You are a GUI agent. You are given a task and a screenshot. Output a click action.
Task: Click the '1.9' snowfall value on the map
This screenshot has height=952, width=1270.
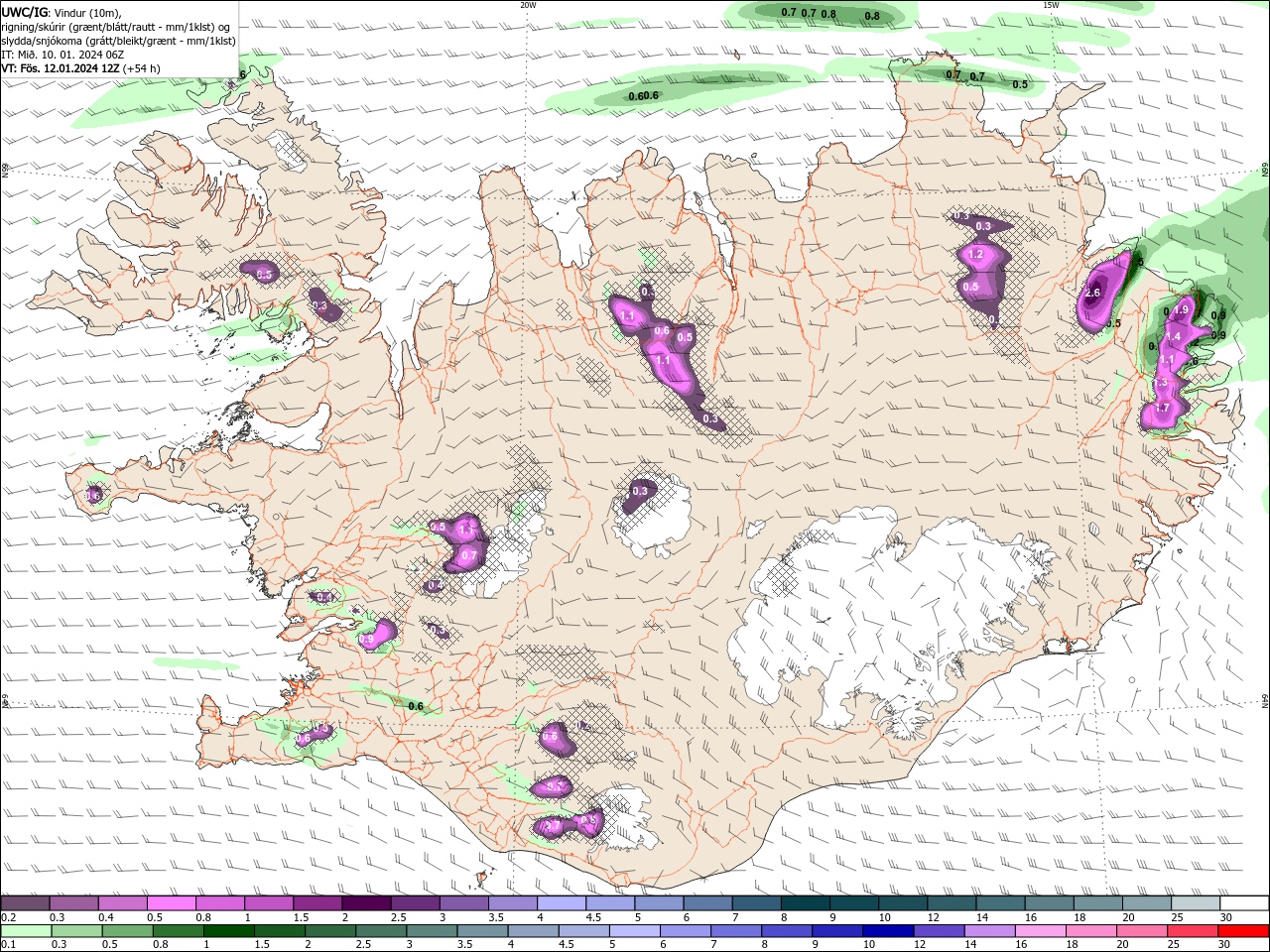1181,310
